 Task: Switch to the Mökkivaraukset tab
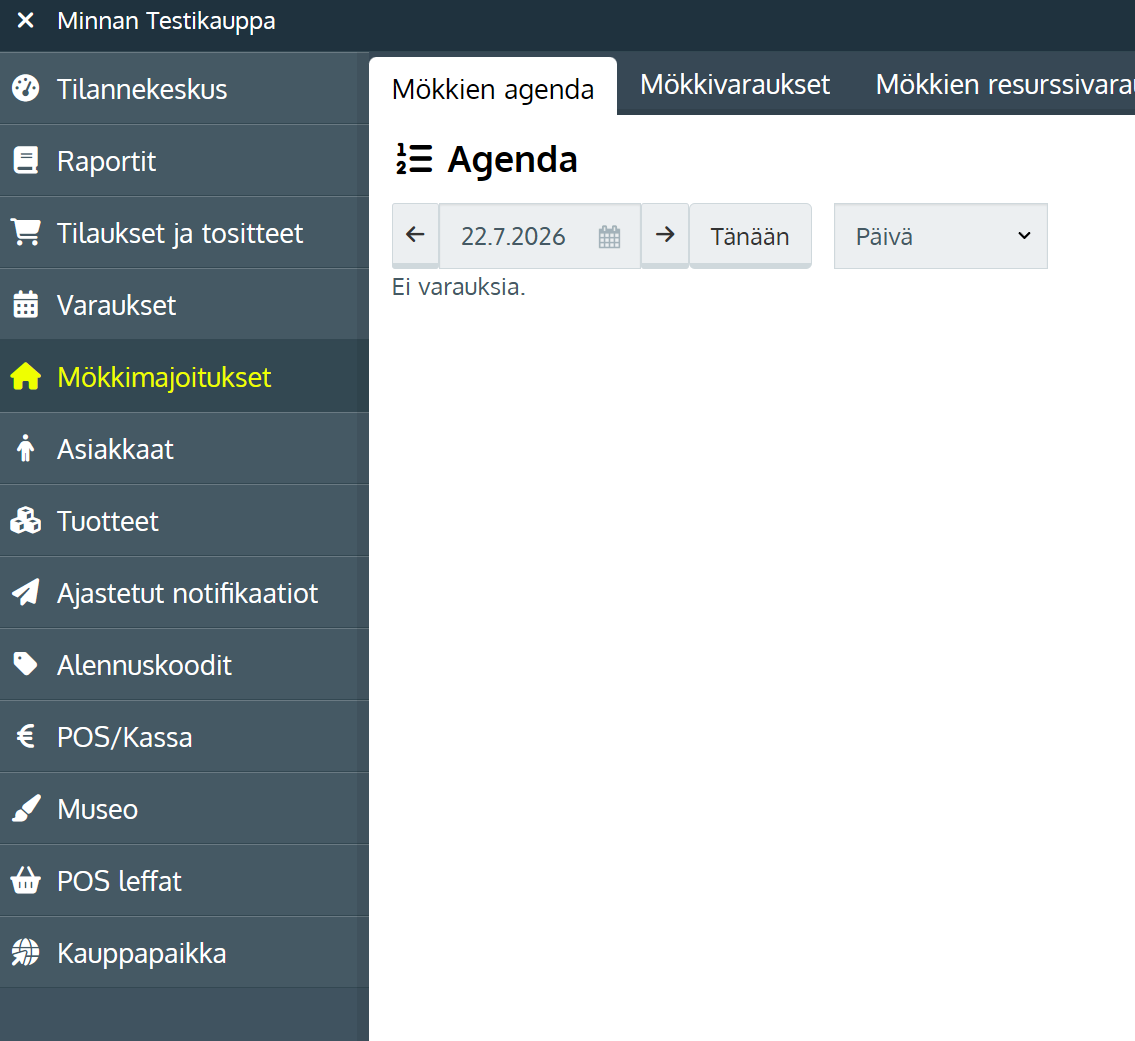coord(735,85)
